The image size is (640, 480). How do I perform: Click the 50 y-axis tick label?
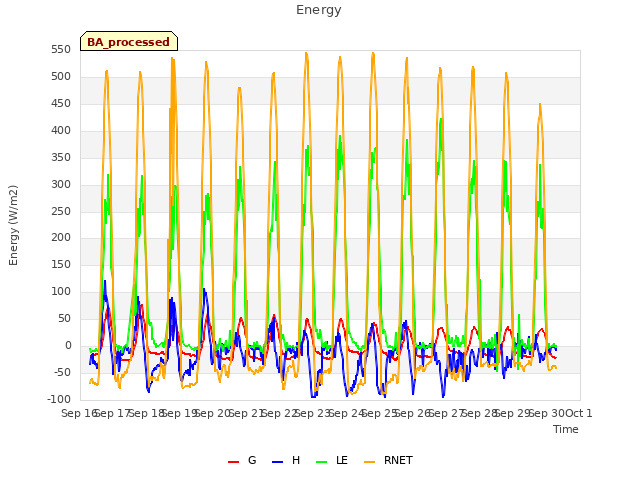tap(64, 318)
